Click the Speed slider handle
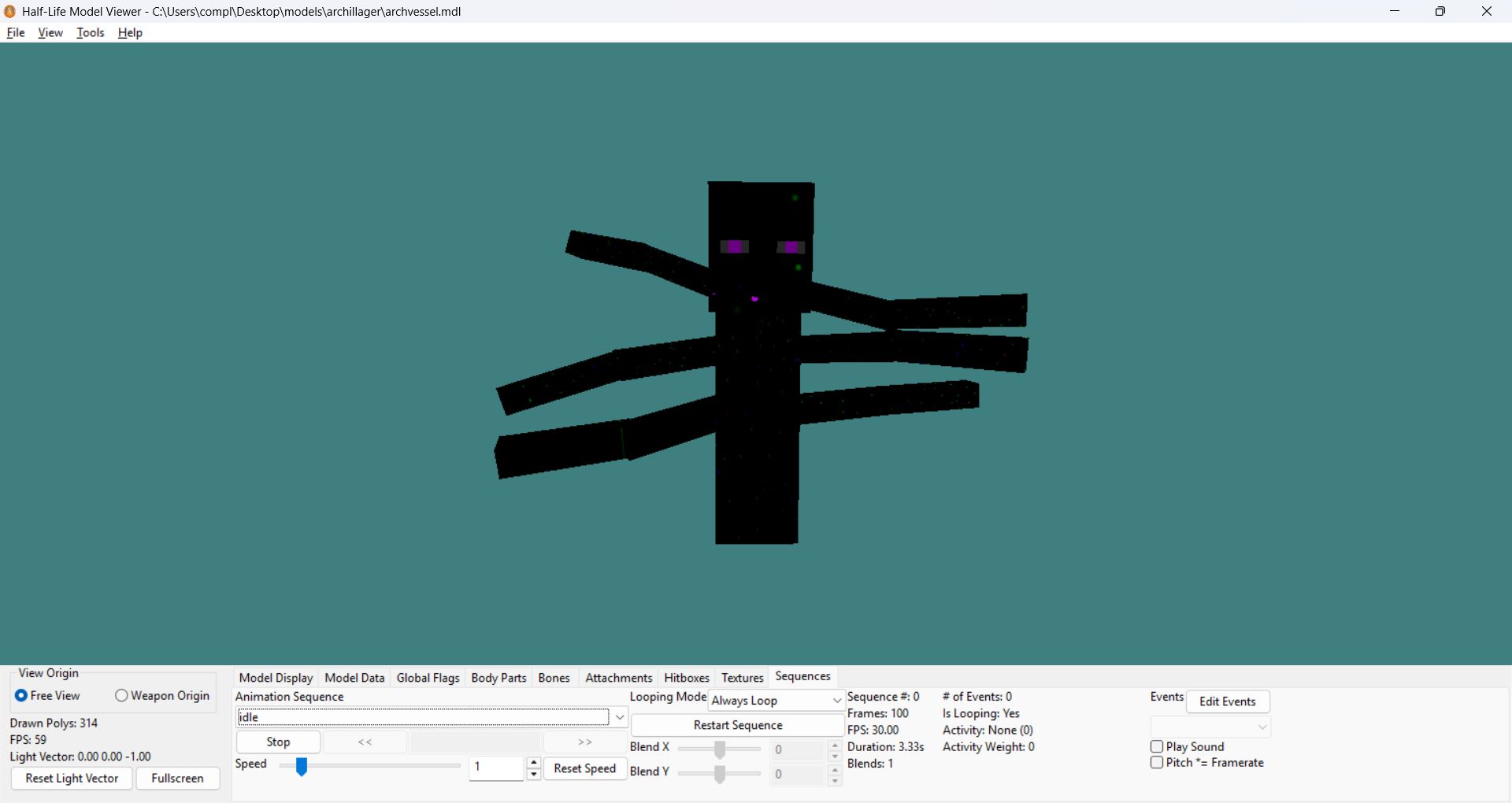 point(302,766)
